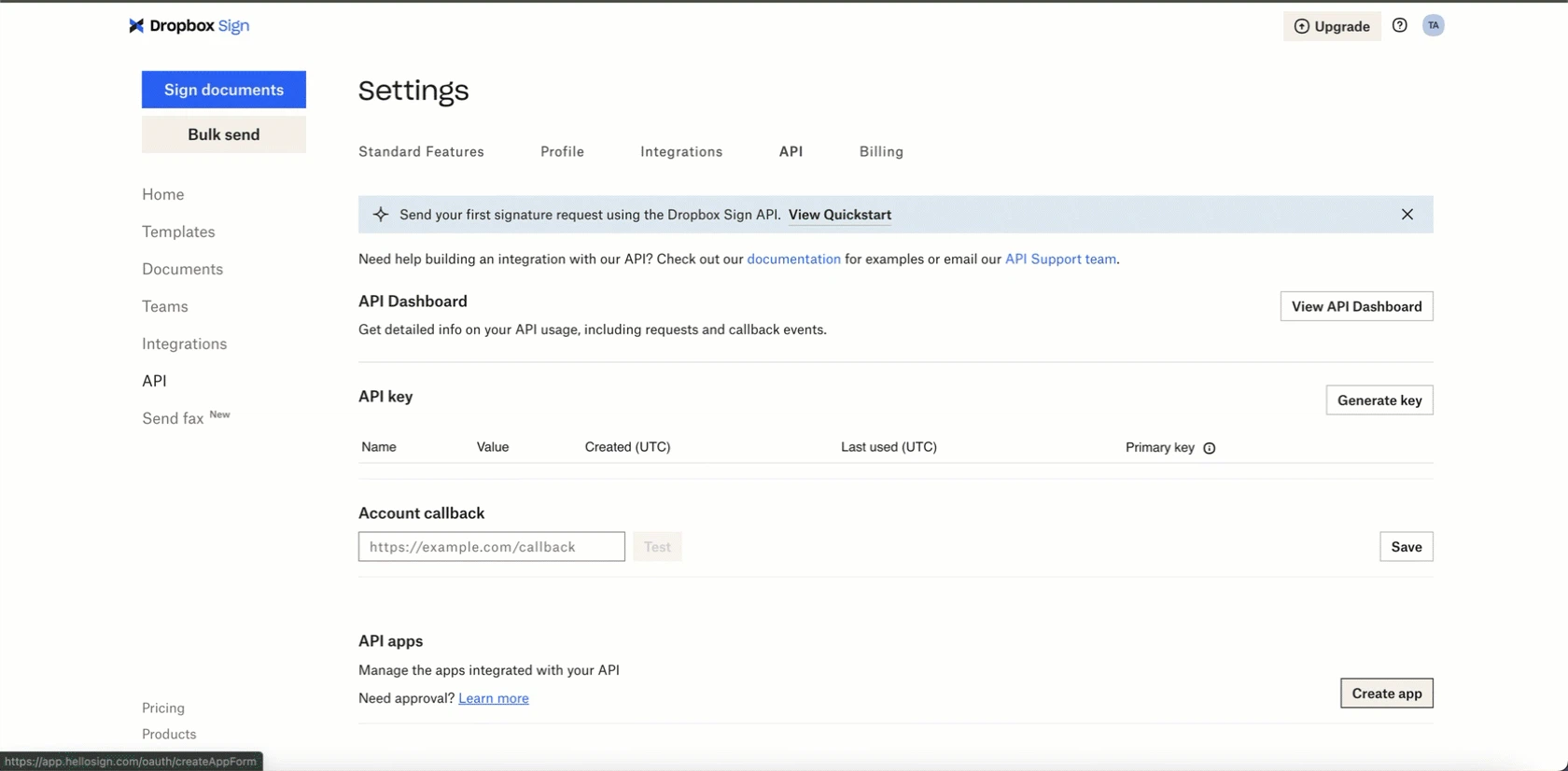Click the Sign documents button
Screen dimensions: 1568x771
coord(224,90)
